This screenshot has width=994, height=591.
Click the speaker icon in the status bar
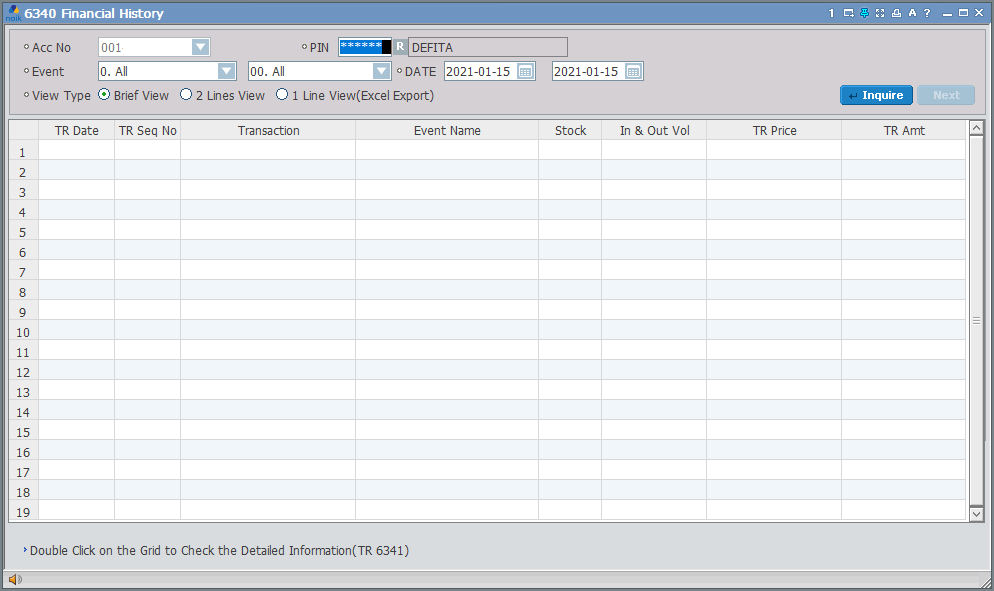tap(15, 580)
